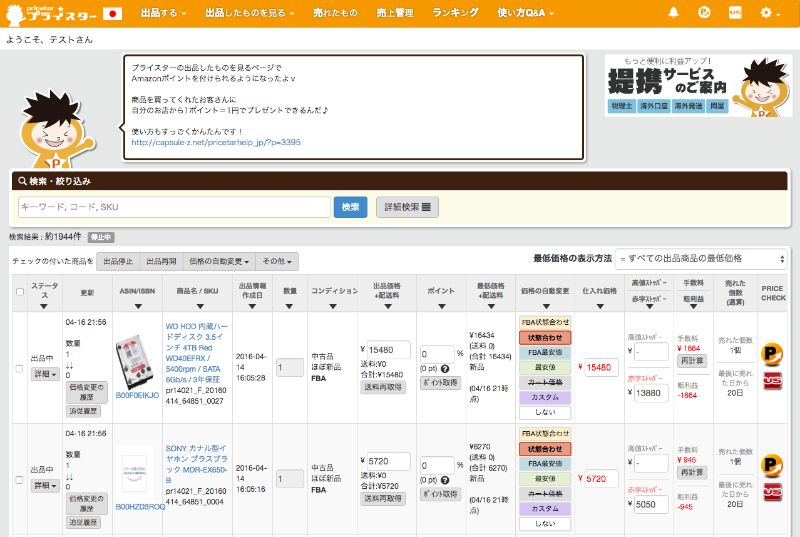Image resolution: width=800 pixels, height=537 pixels.
Task: Click the red US icon in SONY row
Action: pos(772,492)
